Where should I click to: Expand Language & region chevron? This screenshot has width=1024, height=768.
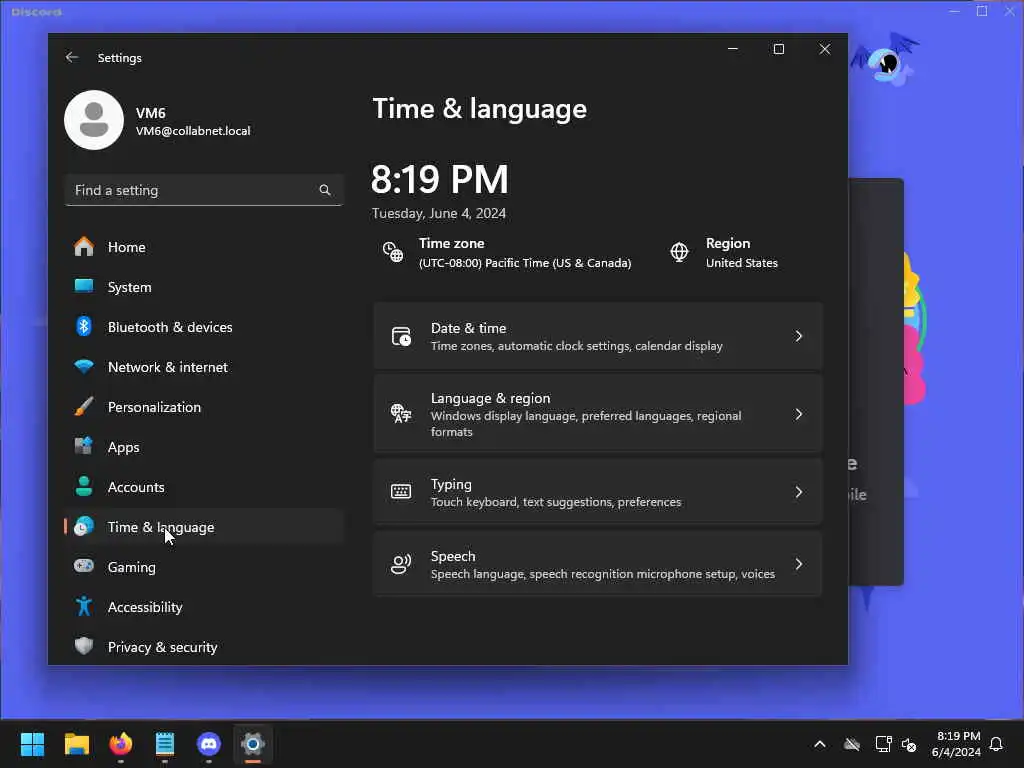pyautogui.click(x=799, y=414)
